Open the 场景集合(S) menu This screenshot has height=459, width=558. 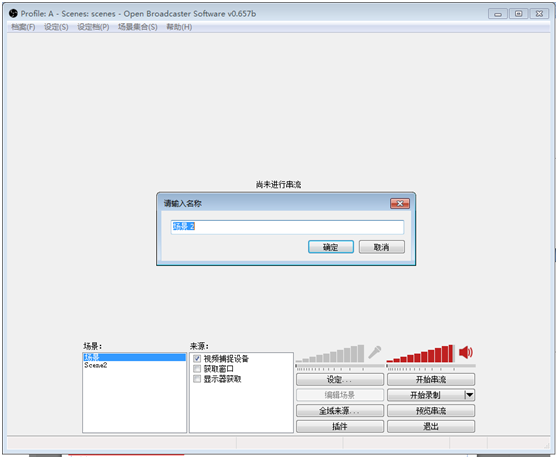tap(138, 27)
